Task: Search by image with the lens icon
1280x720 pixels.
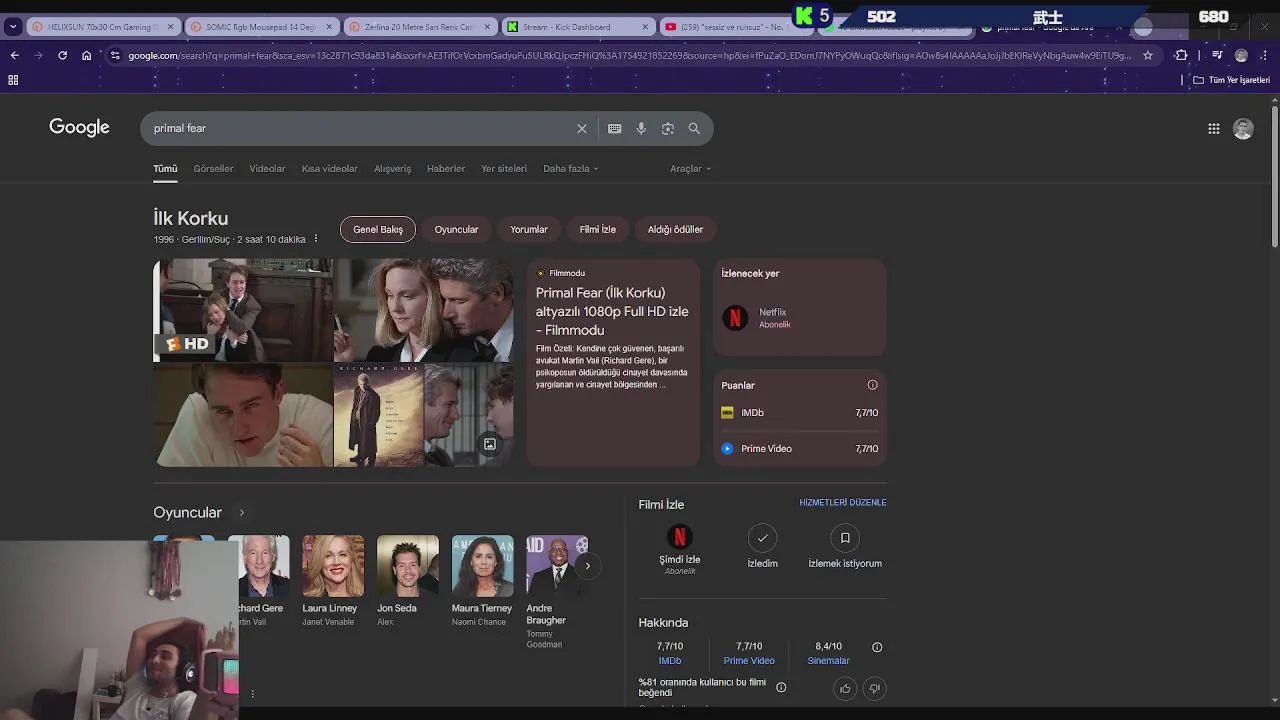Action: point(667,128)
